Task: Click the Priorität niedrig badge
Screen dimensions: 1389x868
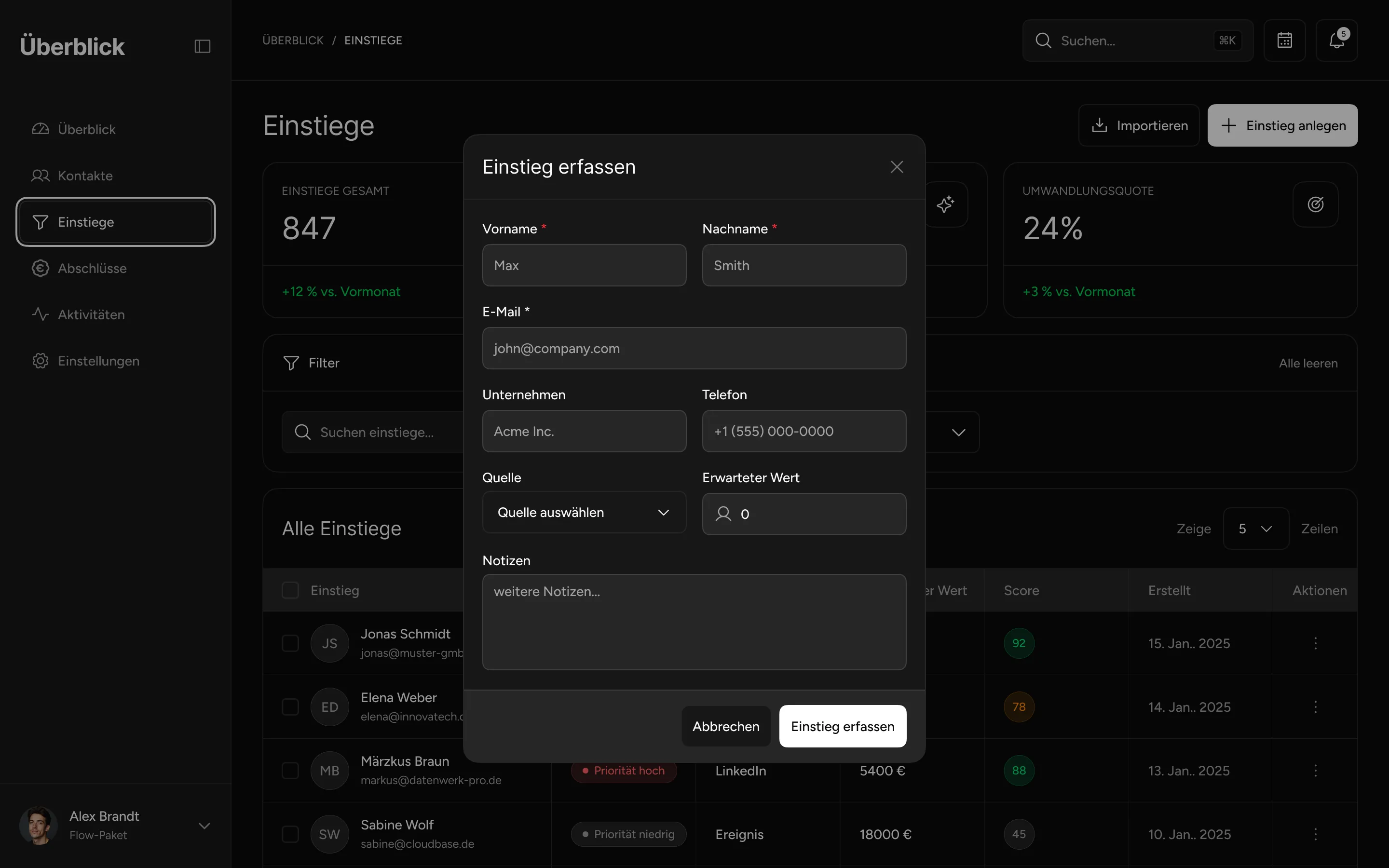Action: point(628,834)
